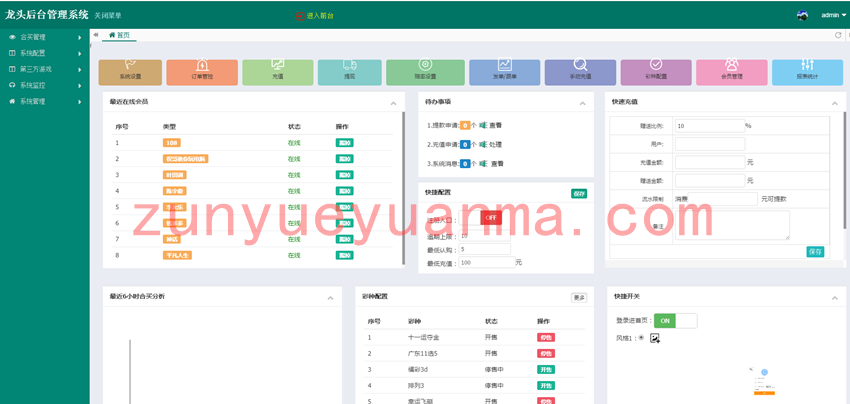Open the 手动充值 magnifier tile
The height and width of the screenshot is (404, 850).
click(x=580, y=72)
